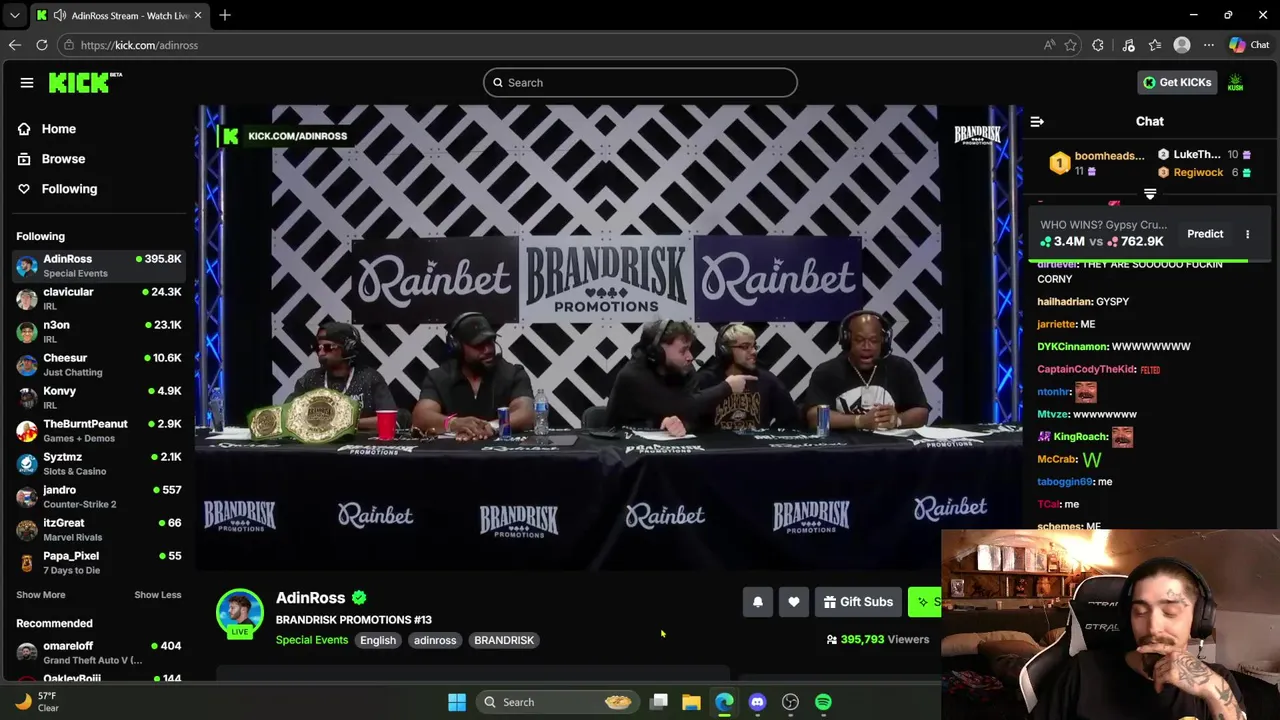Open n3on channel in sidebar
1280x720 pixels.
[x=98, y=332]
